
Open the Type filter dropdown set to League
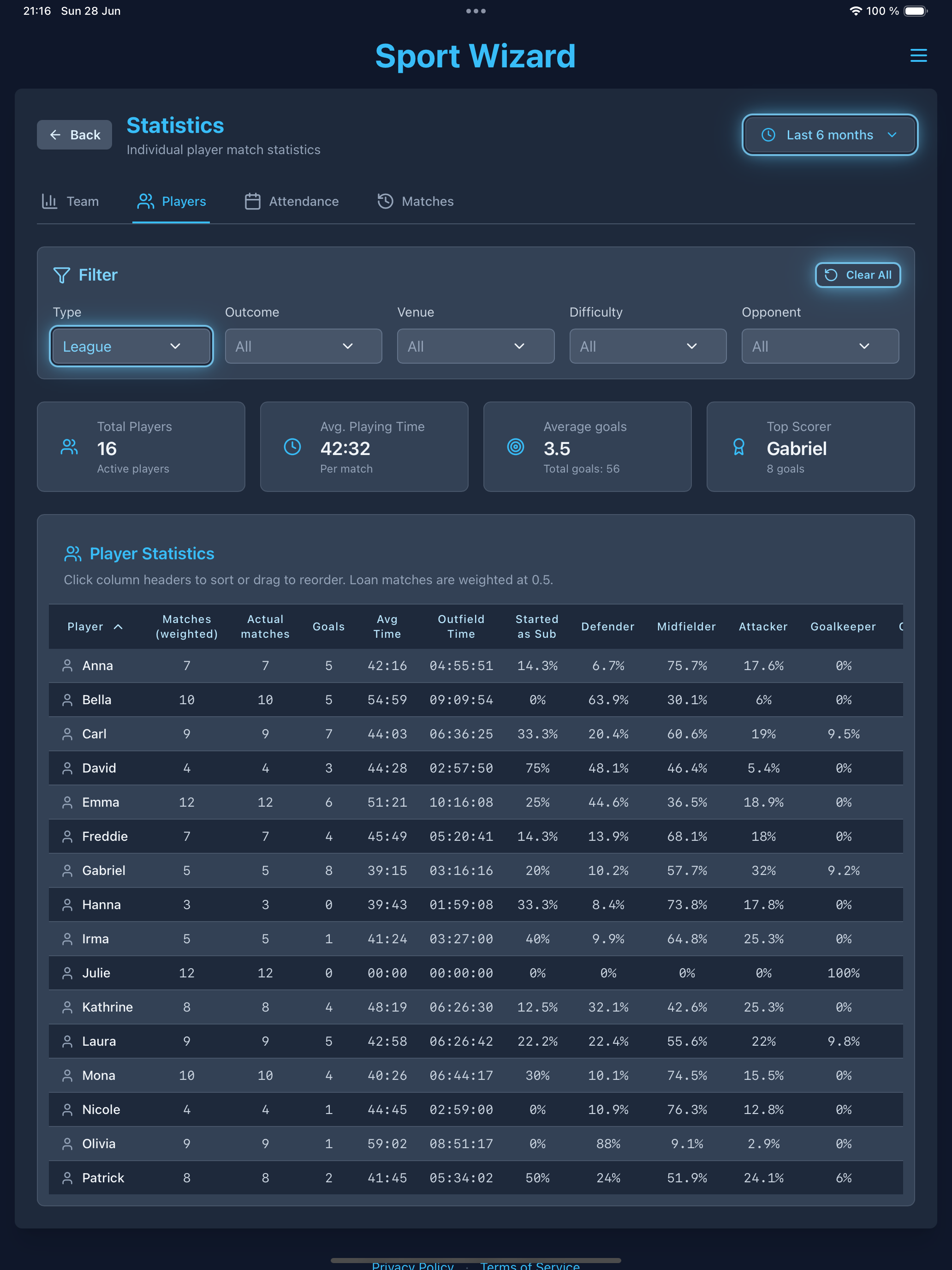(131, 346)
